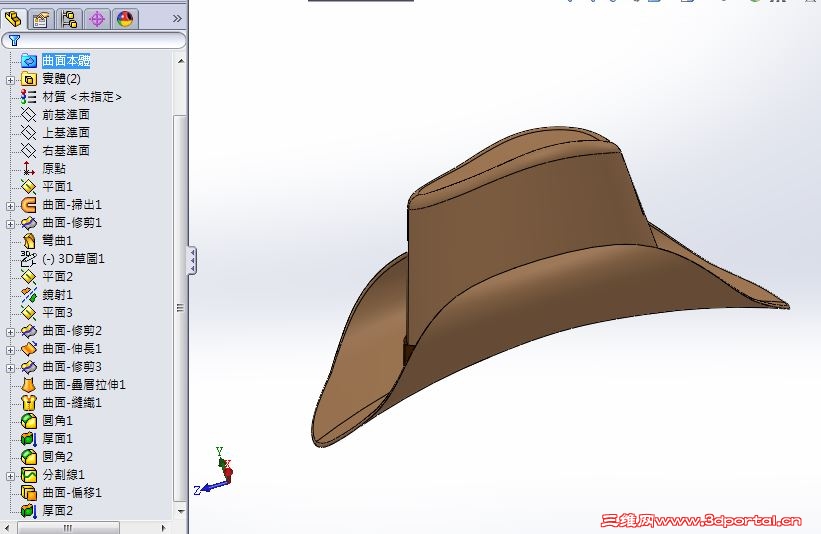Image resolution: width=821 pixels, height=534 pixels.
Task: Click the feature tree scroll down arrow
Action: 181,511
